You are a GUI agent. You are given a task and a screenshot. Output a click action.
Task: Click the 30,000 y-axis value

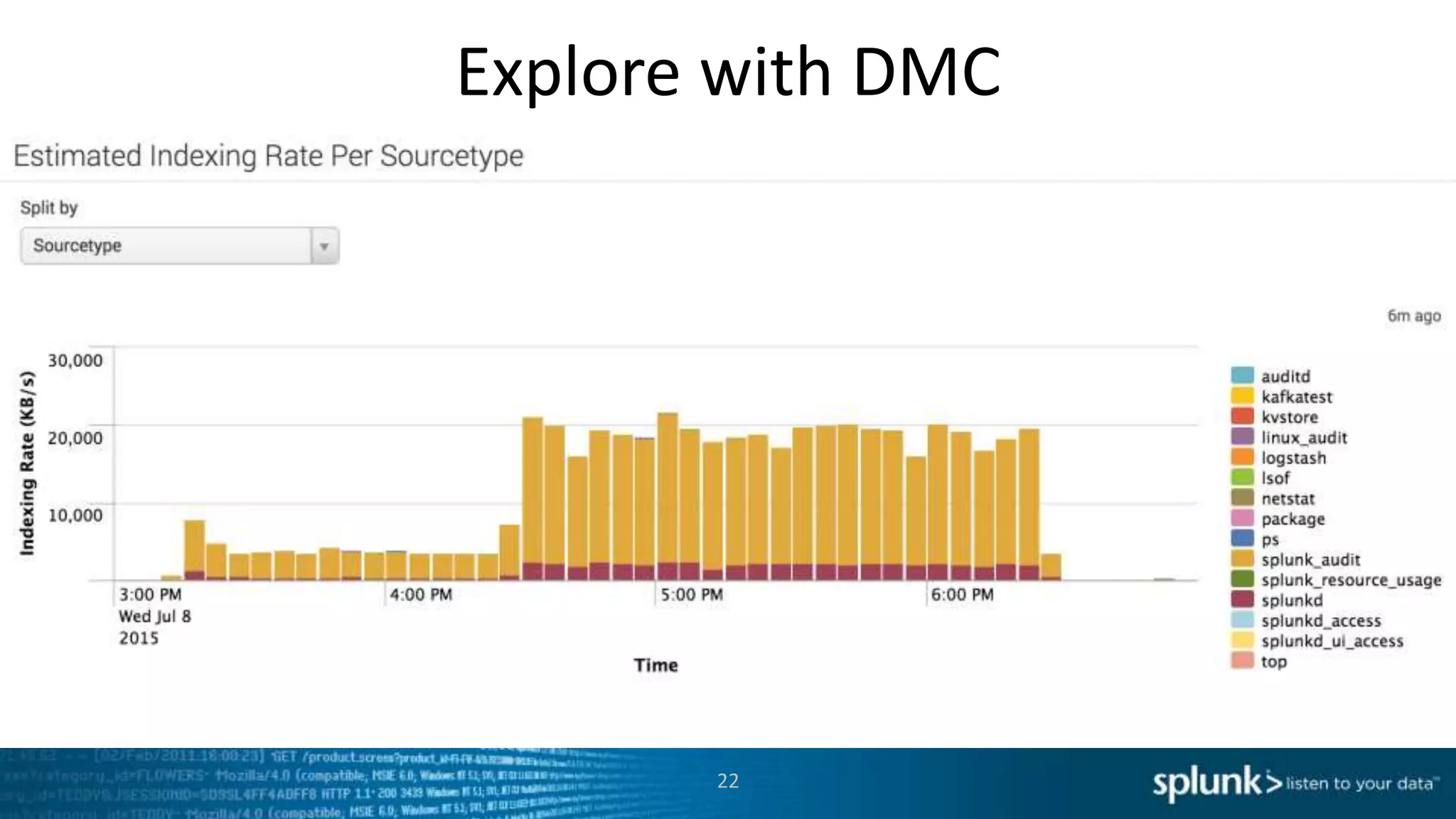click(75, 360)
